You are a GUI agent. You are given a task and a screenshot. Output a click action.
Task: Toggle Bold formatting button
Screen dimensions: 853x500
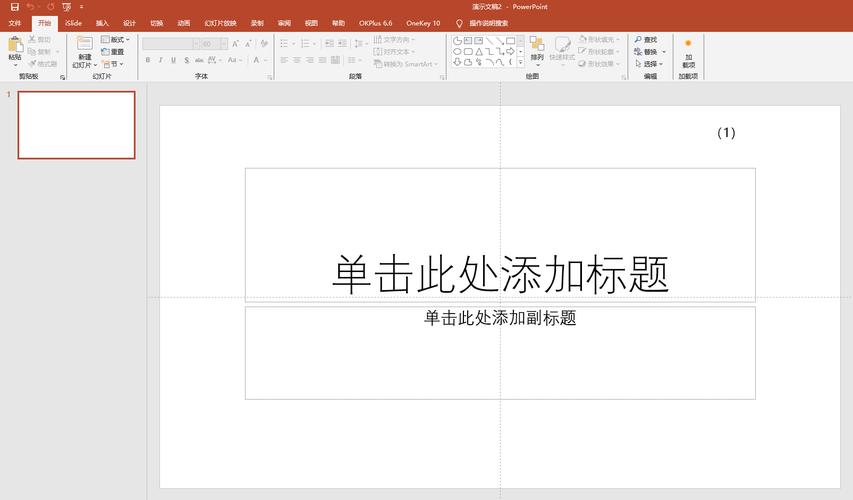[x=148, y=61]
